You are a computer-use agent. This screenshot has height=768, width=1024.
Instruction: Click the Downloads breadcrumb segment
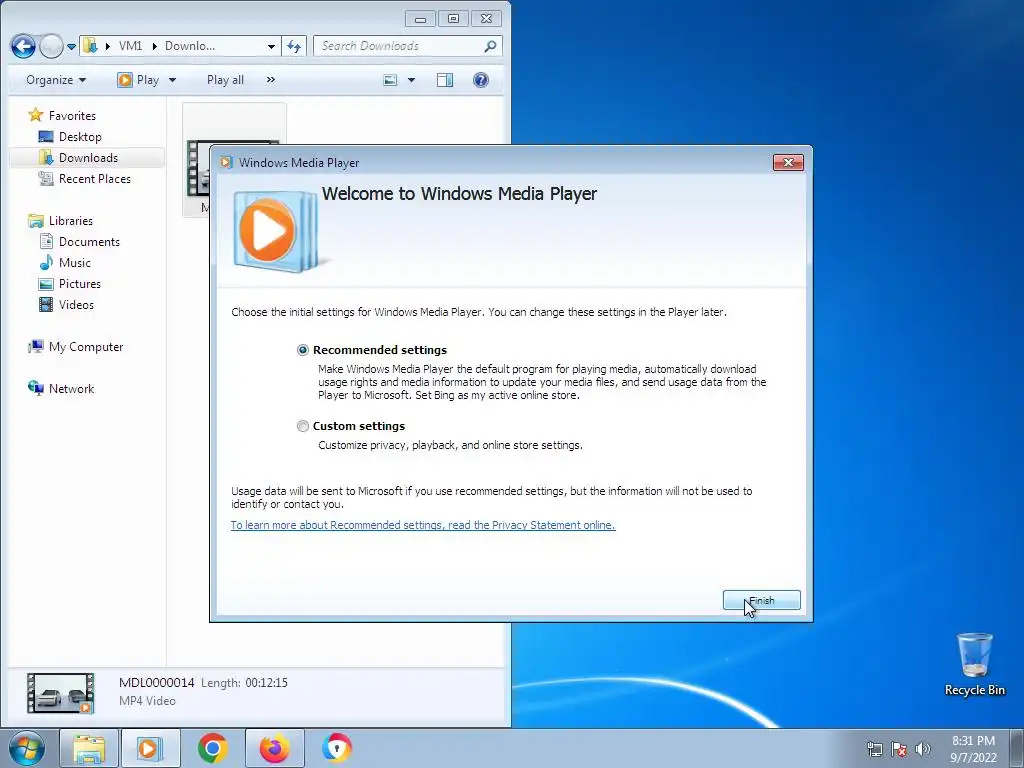[189, 46]
